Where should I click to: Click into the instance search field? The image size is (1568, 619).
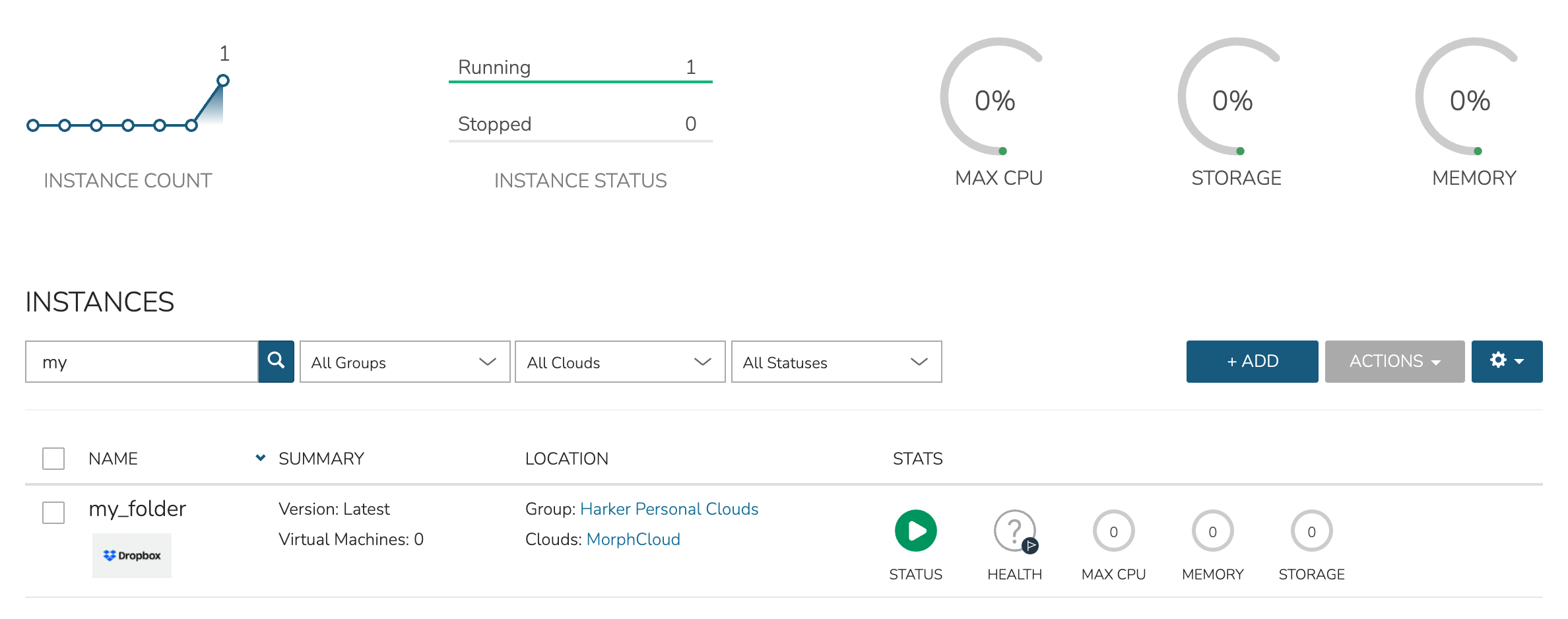pyautogui.click(x=142, y=362)
